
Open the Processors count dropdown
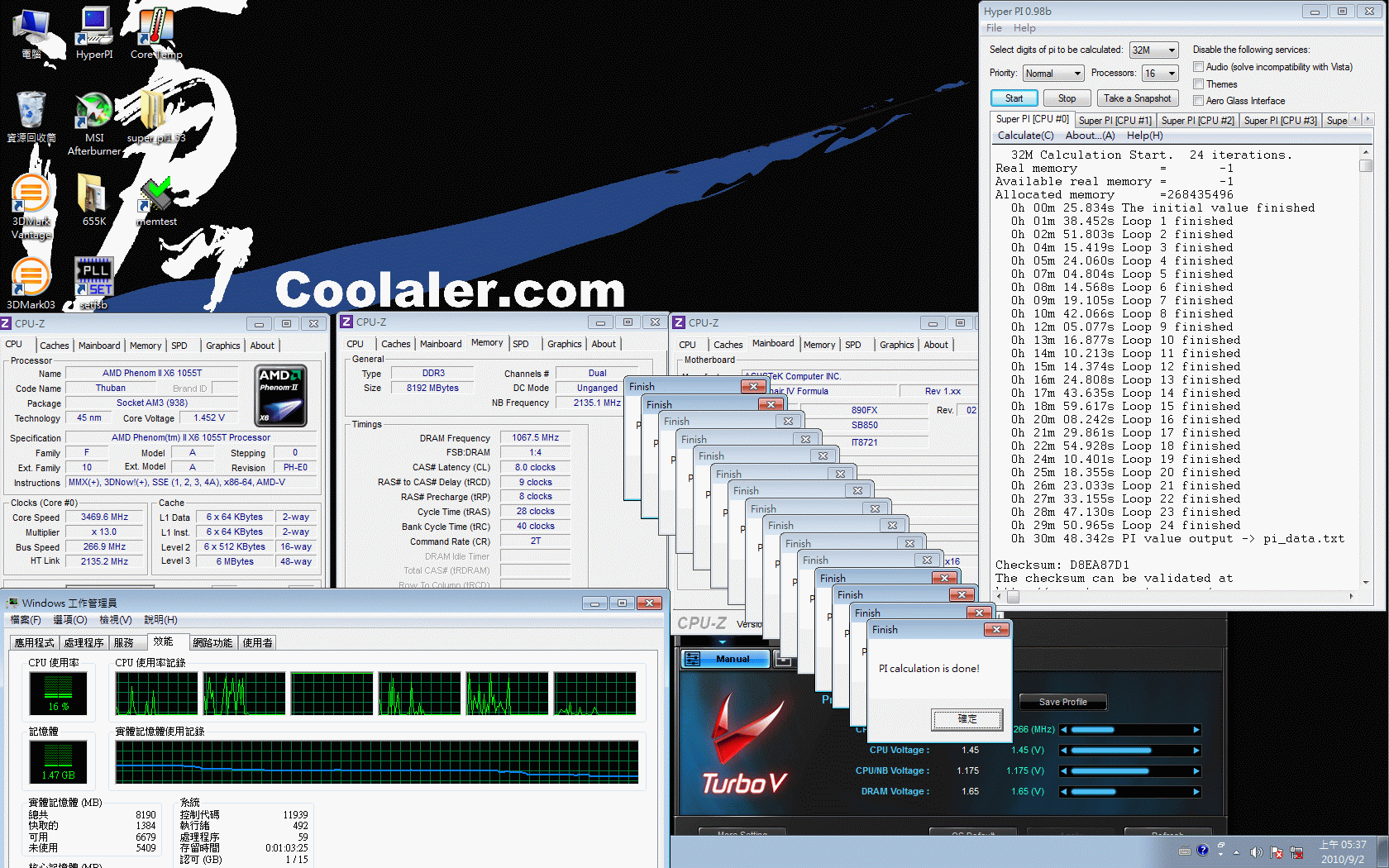click(1160, 74)
